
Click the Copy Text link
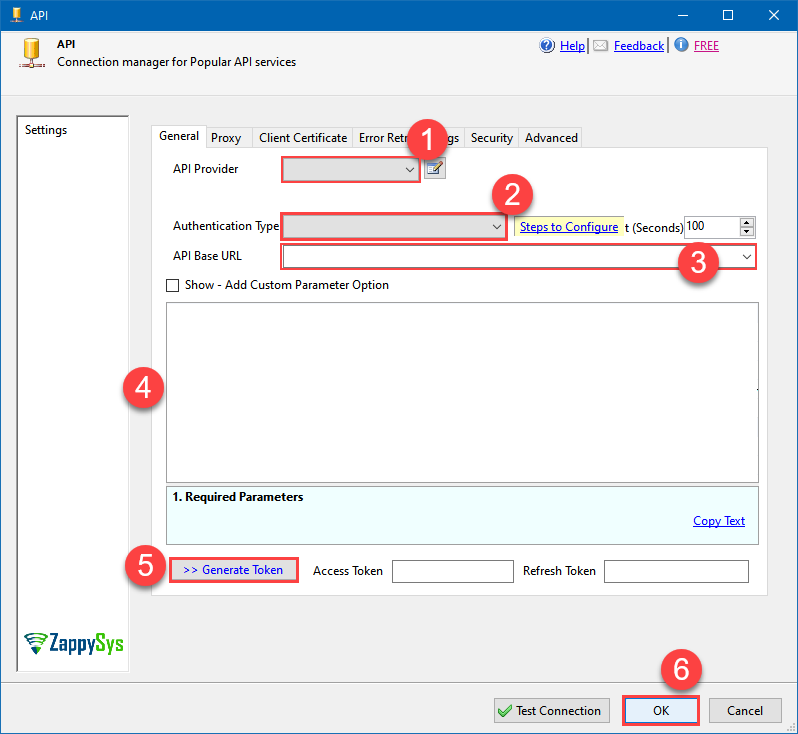tap(719, 521)
